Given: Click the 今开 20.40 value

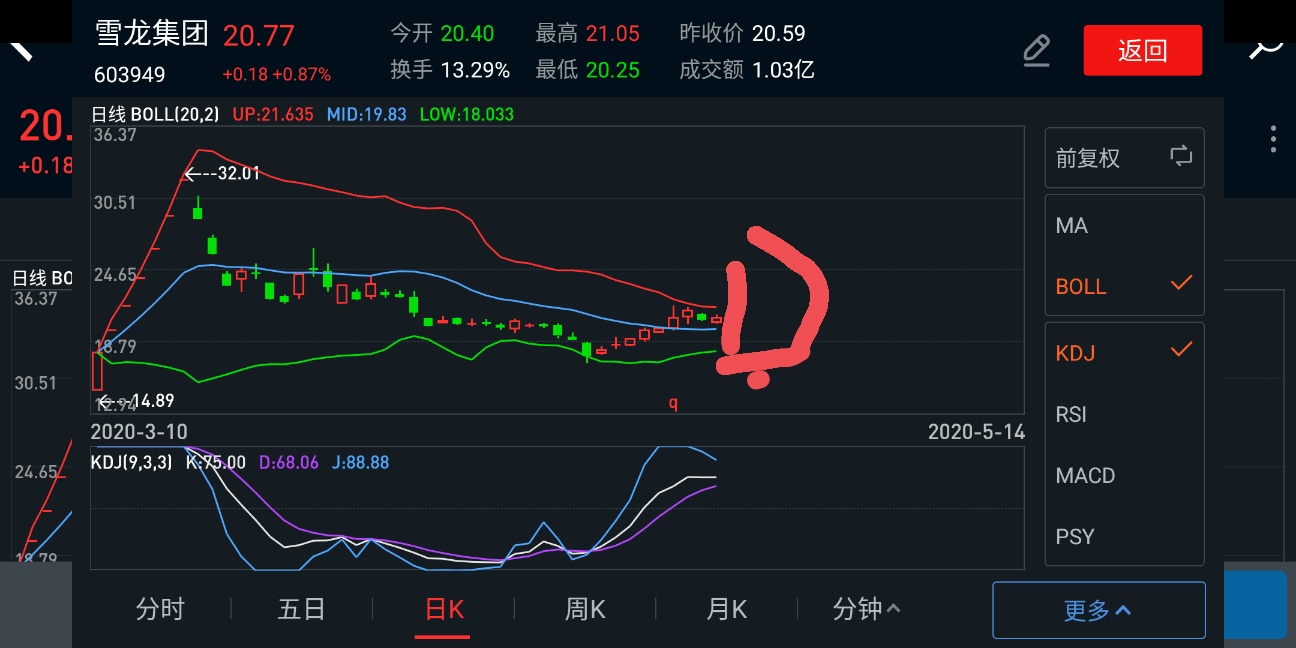Looking at the screenshot, I should click(x=467, y=33).
